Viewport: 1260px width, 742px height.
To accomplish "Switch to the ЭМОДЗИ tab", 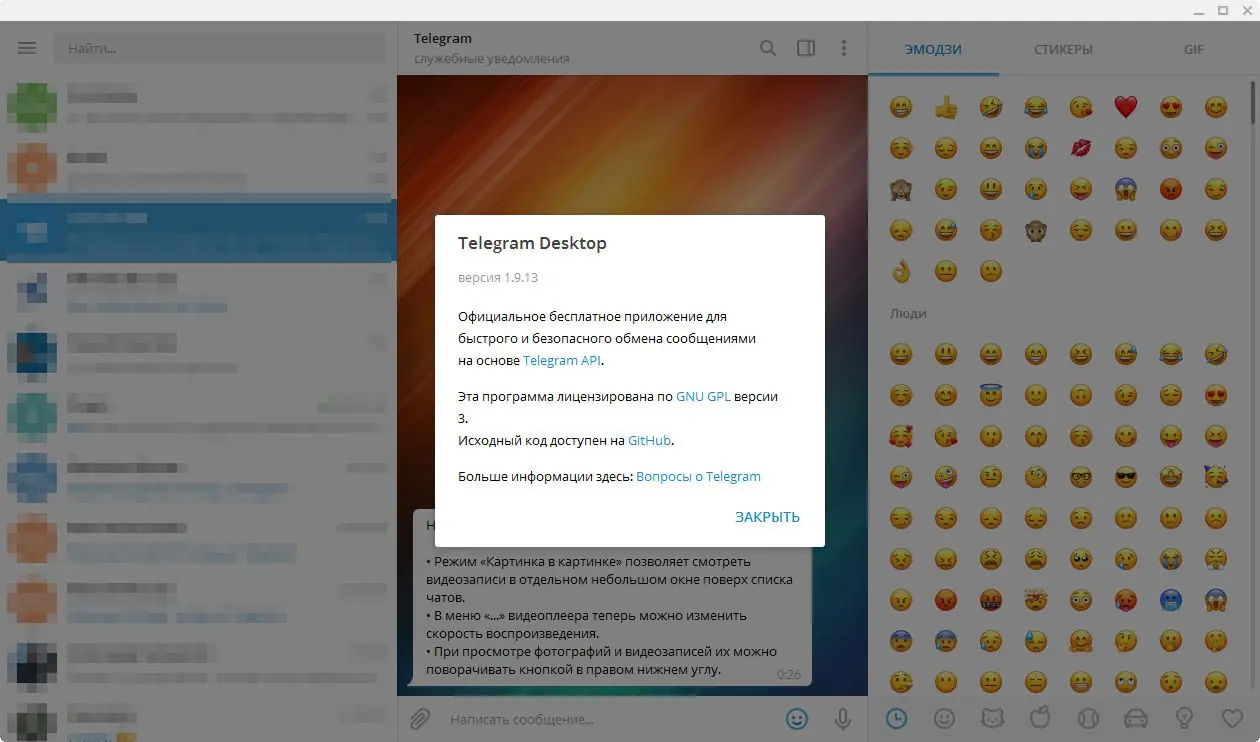I will pyautogui.click(x=933, y=49).
